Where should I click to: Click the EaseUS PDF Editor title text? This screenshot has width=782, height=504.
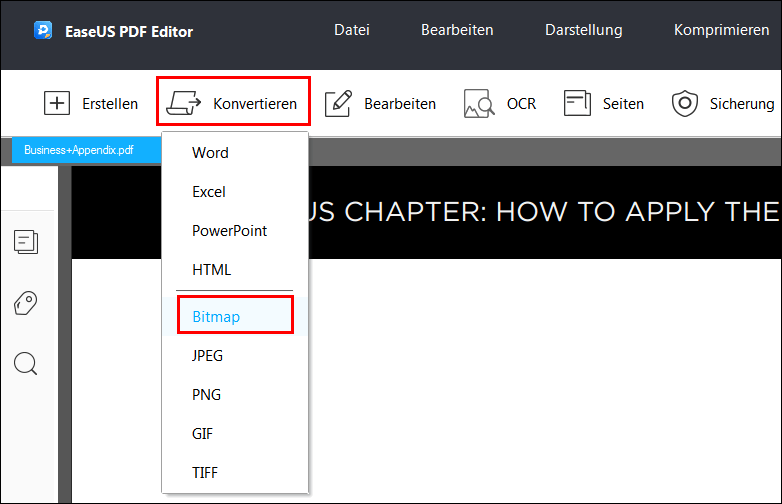pos(129,31)
